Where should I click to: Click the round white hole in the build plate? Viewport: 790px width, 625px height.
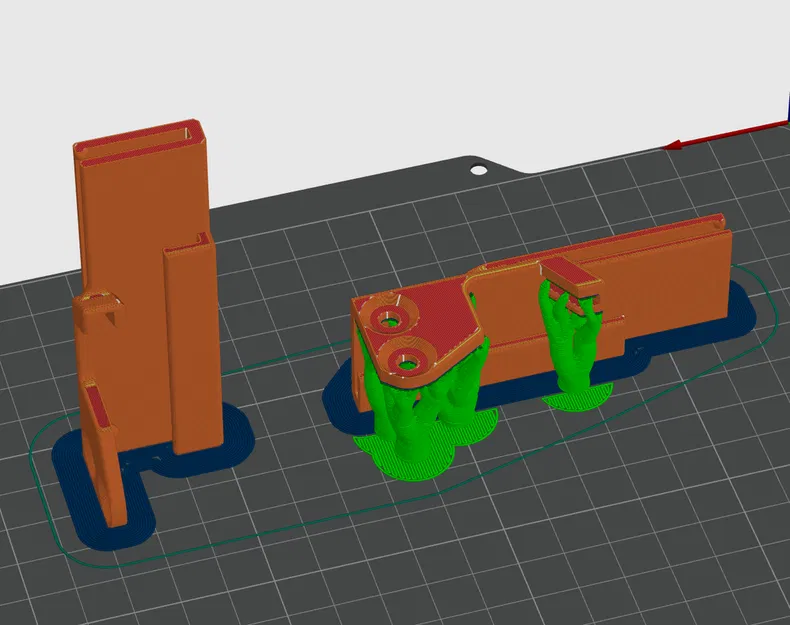[x=479, y=170]
